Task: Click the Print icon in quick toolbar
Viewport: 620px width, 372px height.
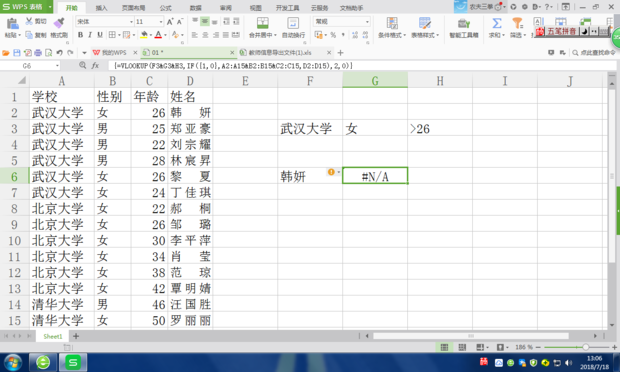Action: pyautogui.click(x=38, y=53)
